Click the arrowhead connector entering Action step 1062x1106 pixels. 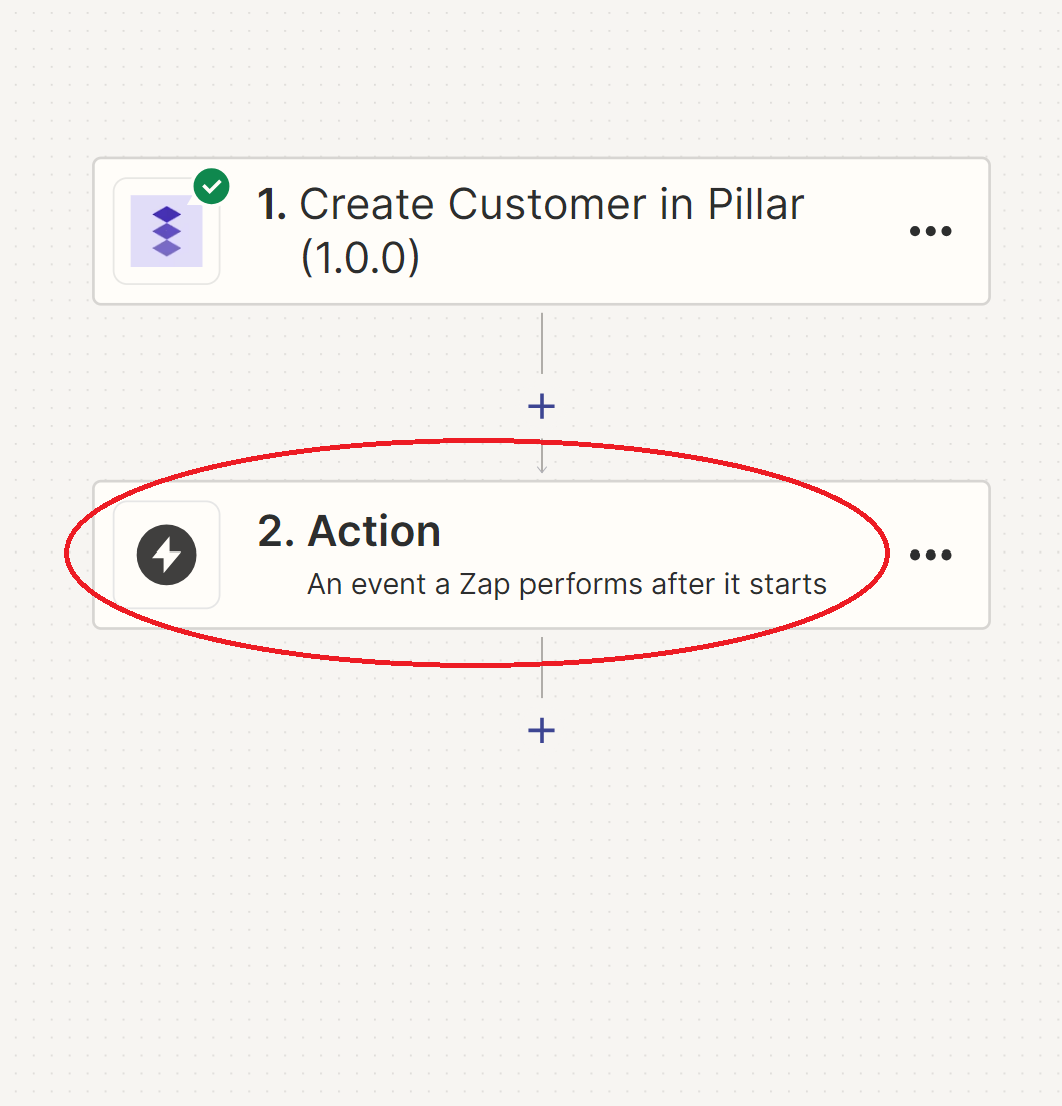pos(542,468)
